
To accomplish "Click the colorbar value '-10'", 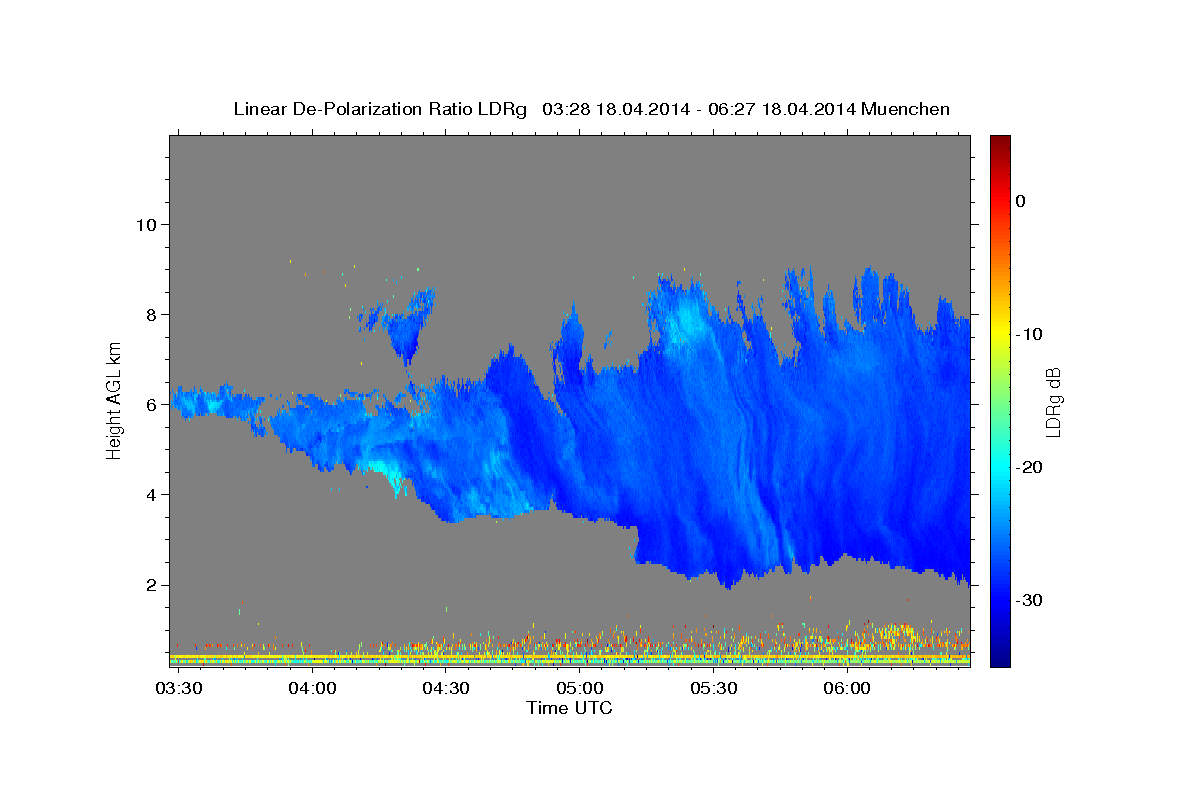I will 1029,334.
